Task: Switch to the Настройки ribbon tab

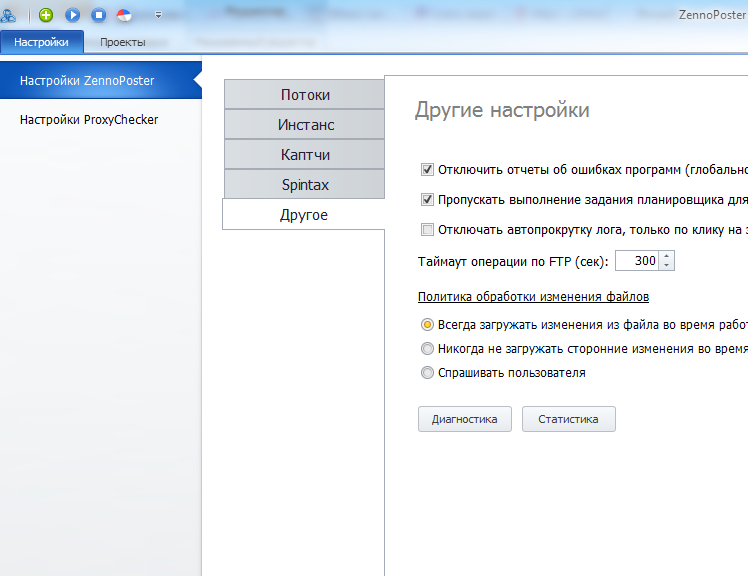Action: pyautogui.click(x=42, y=42)
